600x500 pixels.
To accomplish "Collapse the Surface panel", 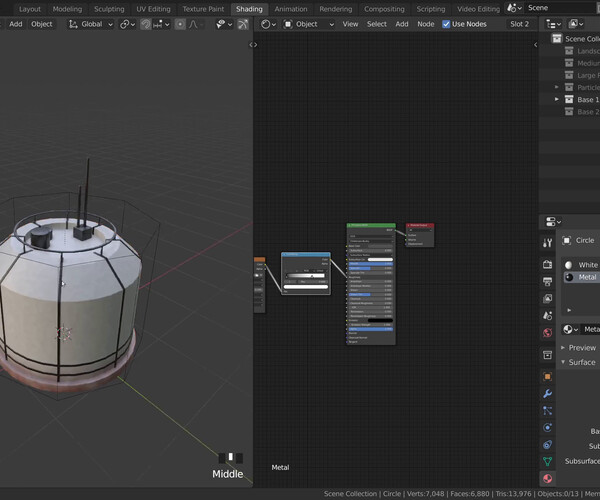I will coord(563,362).
